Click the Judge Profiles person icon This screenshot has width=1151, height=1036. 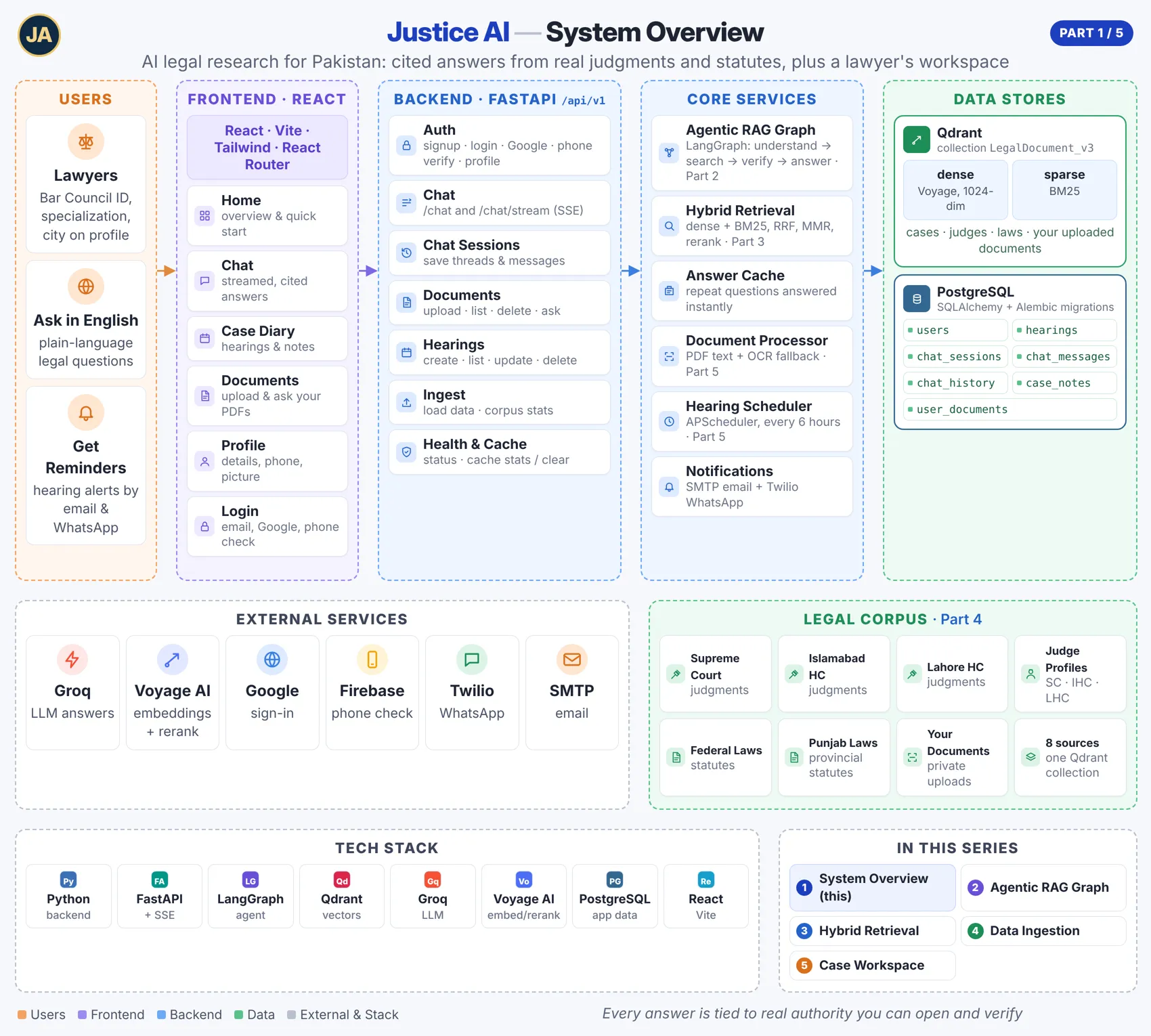(x=1030, y=674)
